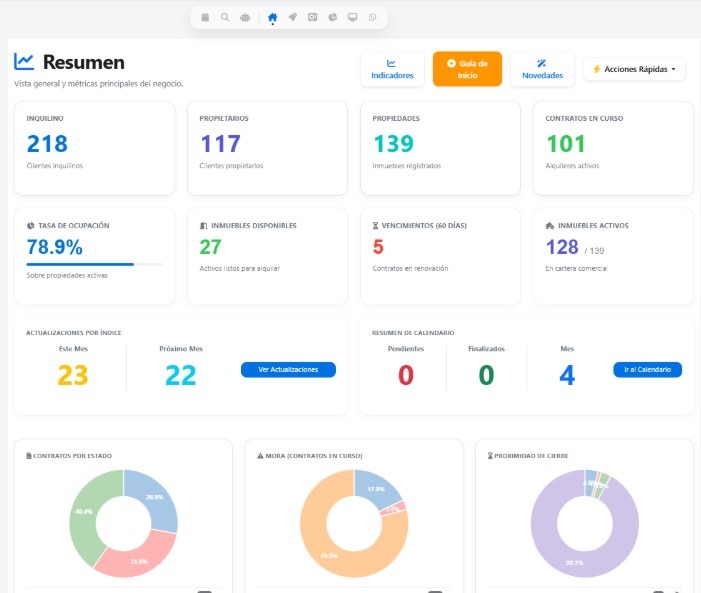Viewport: 701px width, 593px height.
Task: Click the 117 Propietarios count
Action: 220,144
